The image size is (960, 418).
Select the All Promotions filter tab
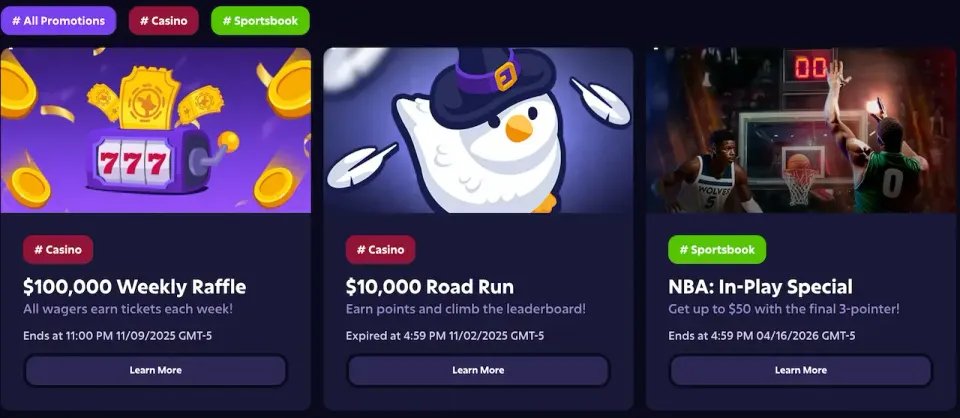coord(58,21)
